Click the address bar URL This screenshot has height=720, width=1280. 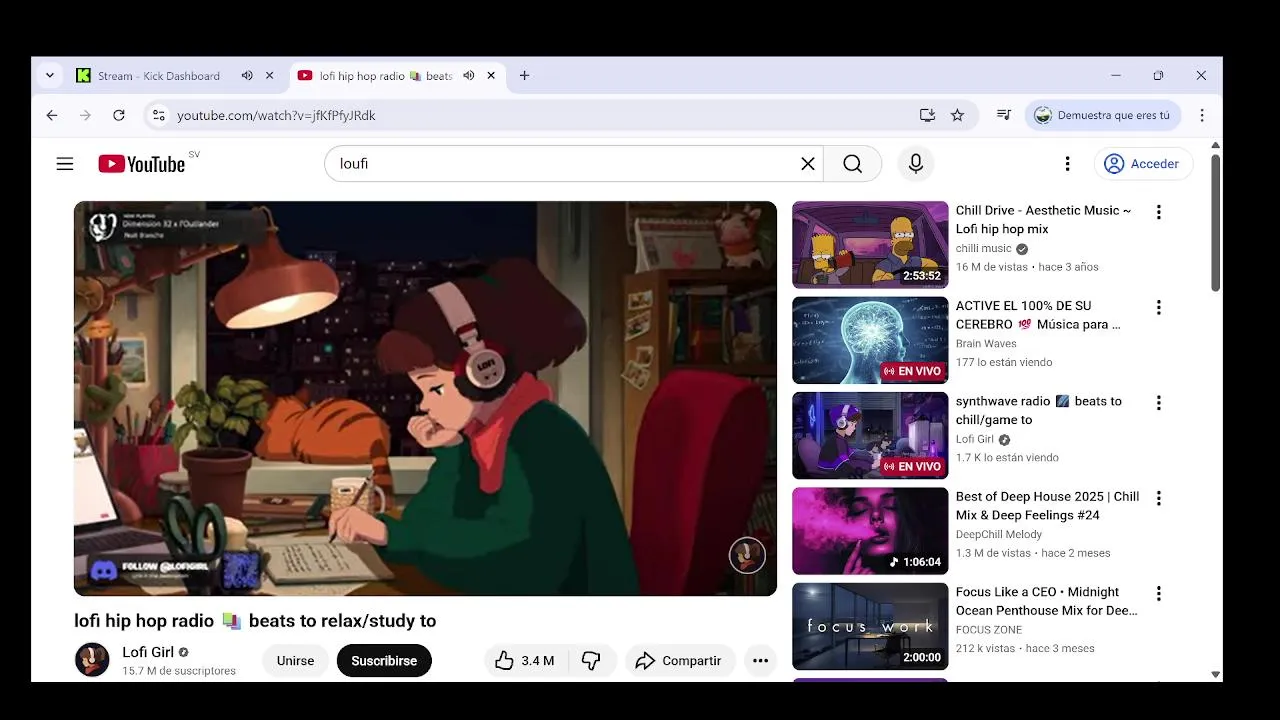tap(276, 115)
